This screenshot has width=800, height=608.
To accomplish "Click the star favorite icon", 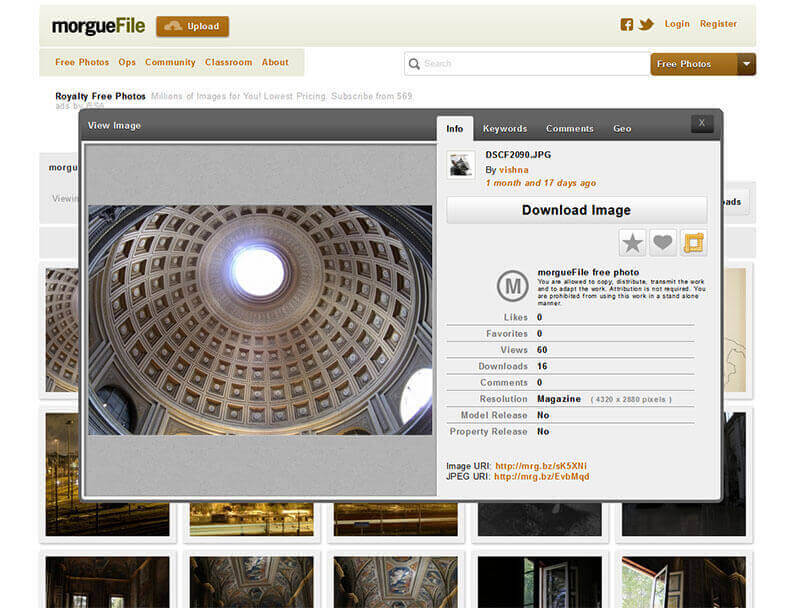I will tap(632, 243).
